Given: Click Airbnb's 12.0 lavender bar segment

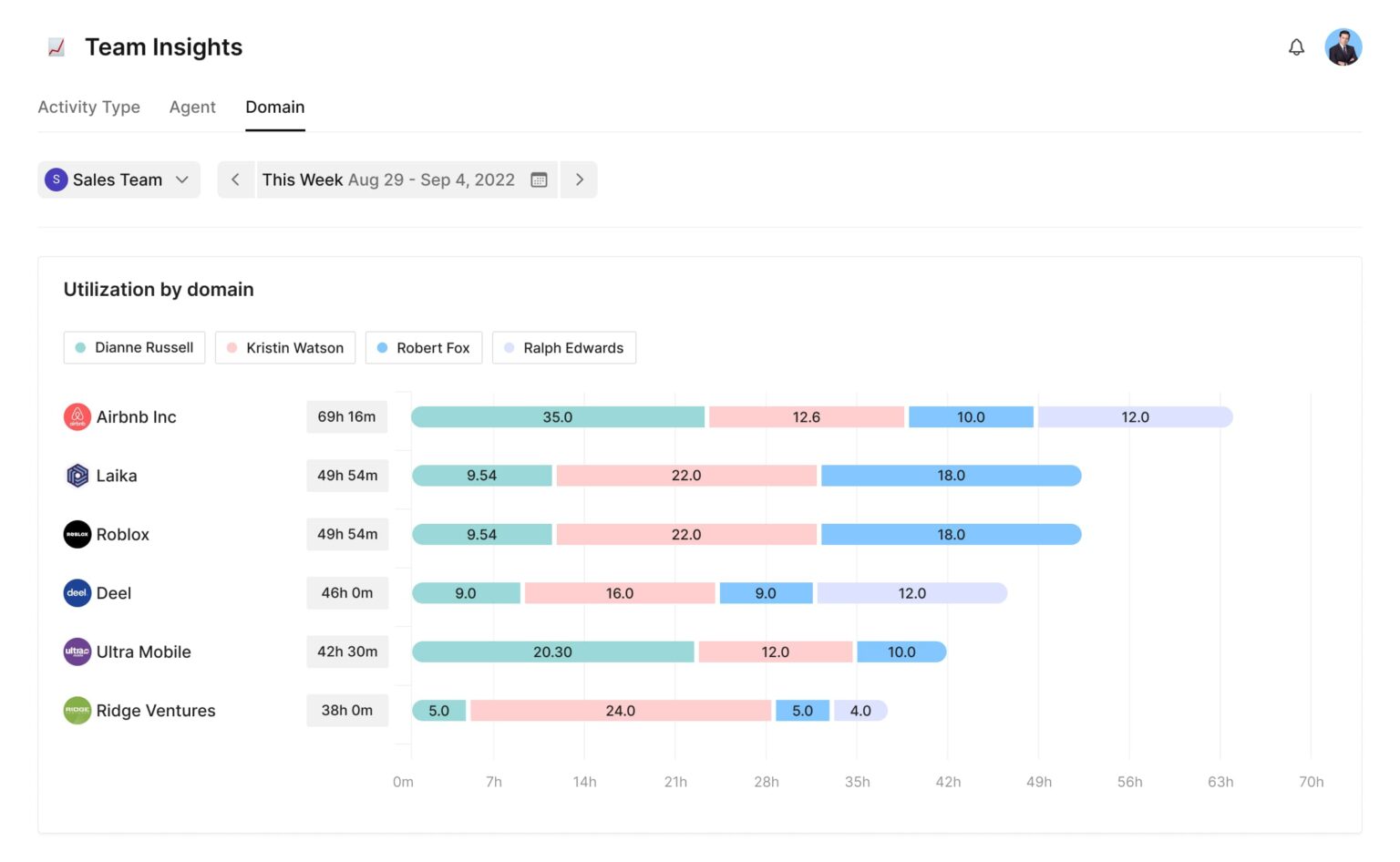Looking at the screenshot, I should (1135, 416).
